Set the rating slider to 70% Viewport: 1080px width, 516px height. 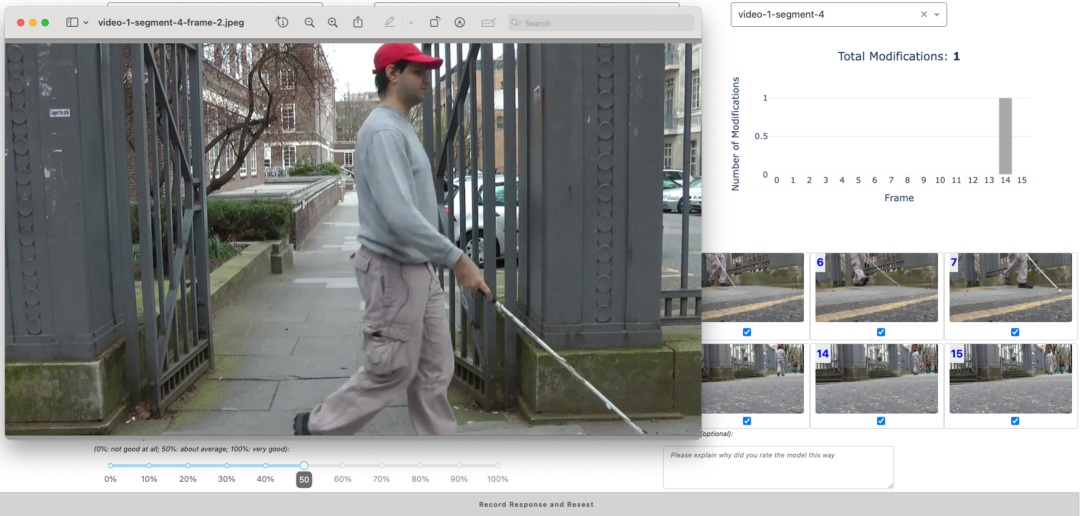pos(381,465)
